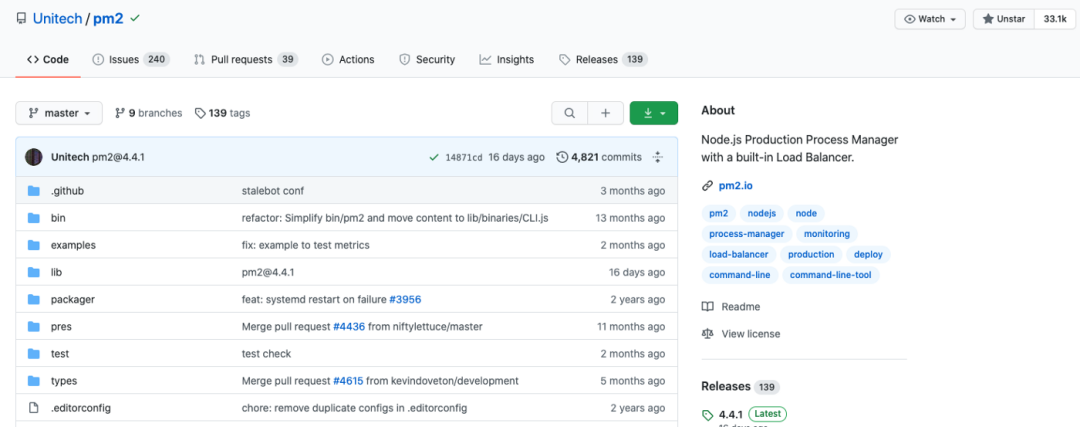The width and height of the screenshot is (1080, 427).
Task: Switch to the Issues tab
Action: (x=130, y=60)
